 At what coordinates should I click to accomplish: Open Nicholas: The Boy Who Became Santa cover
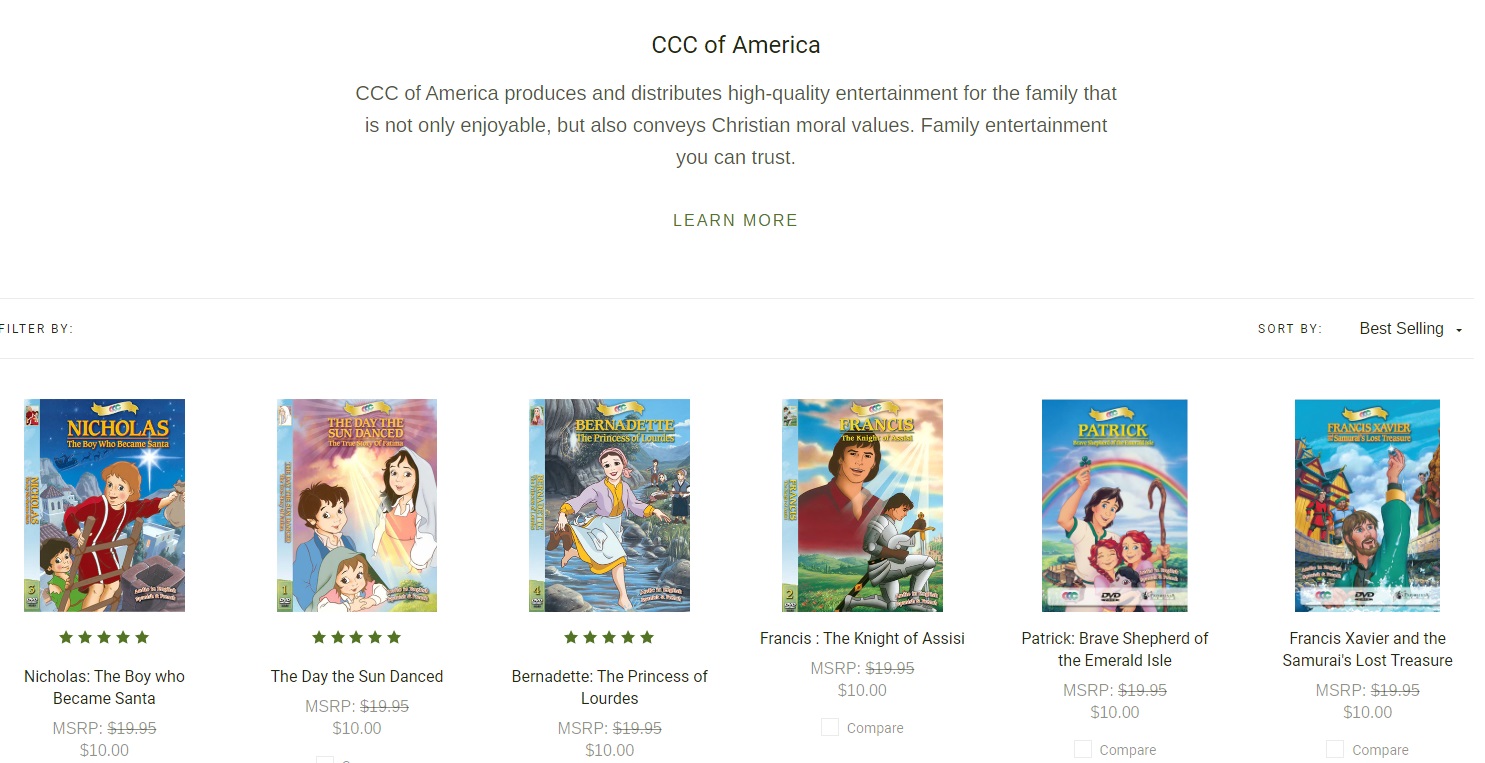tap(105, 505)
